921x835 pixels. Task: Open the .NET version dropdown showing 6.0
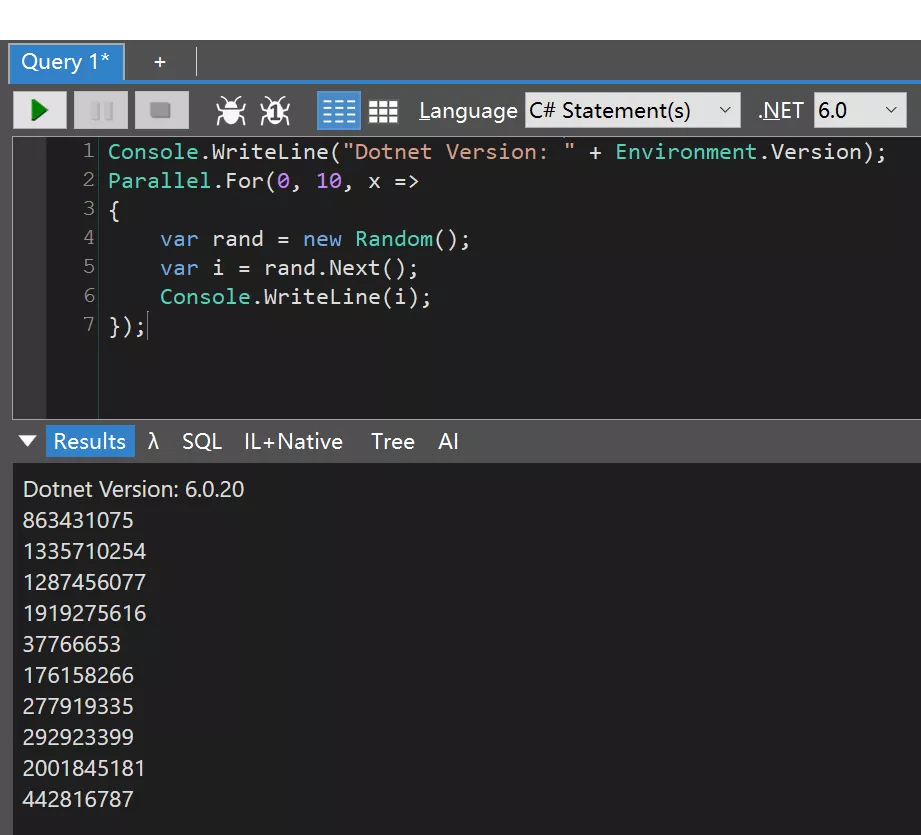(859, 110)
